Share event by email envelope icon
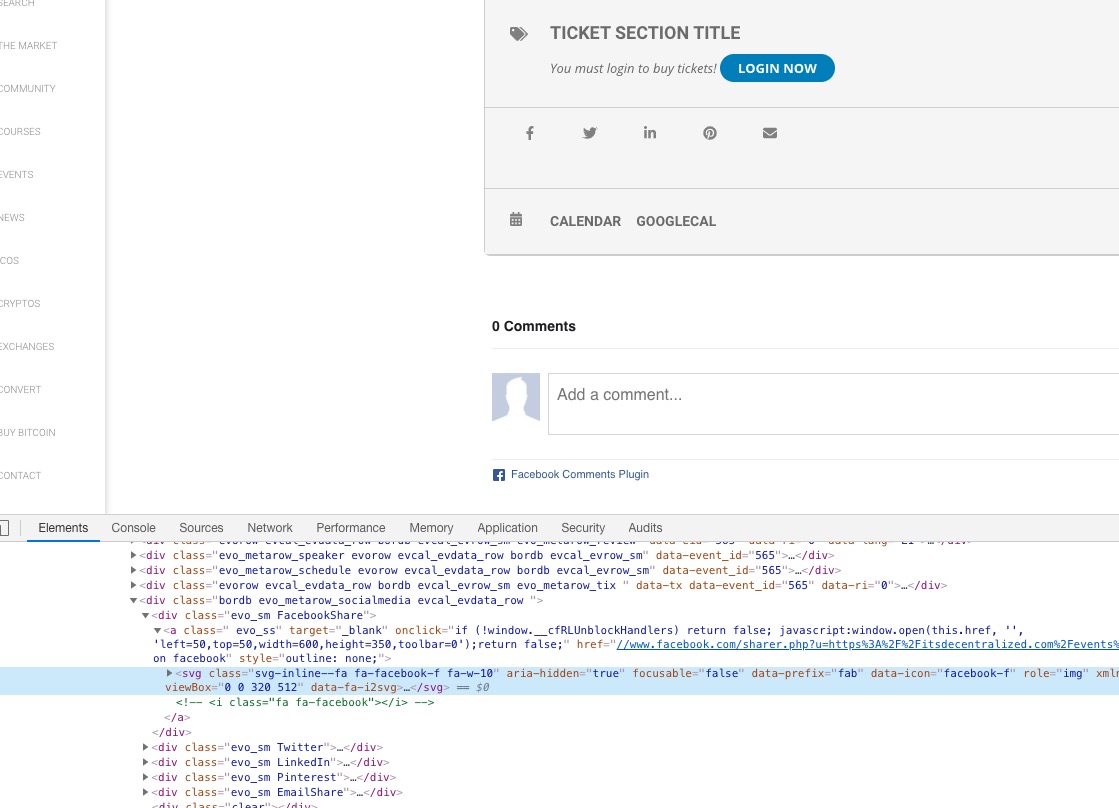Viewport: 1119px width, 808px height. click(769, 133)
